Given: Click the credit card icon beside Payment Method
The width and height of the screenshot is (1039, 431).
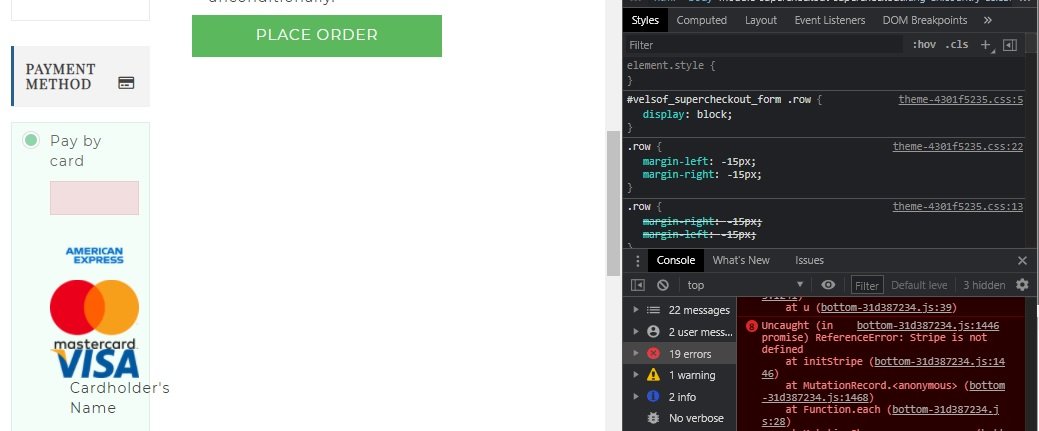Looking at the screenshot, I should (126, 83).
